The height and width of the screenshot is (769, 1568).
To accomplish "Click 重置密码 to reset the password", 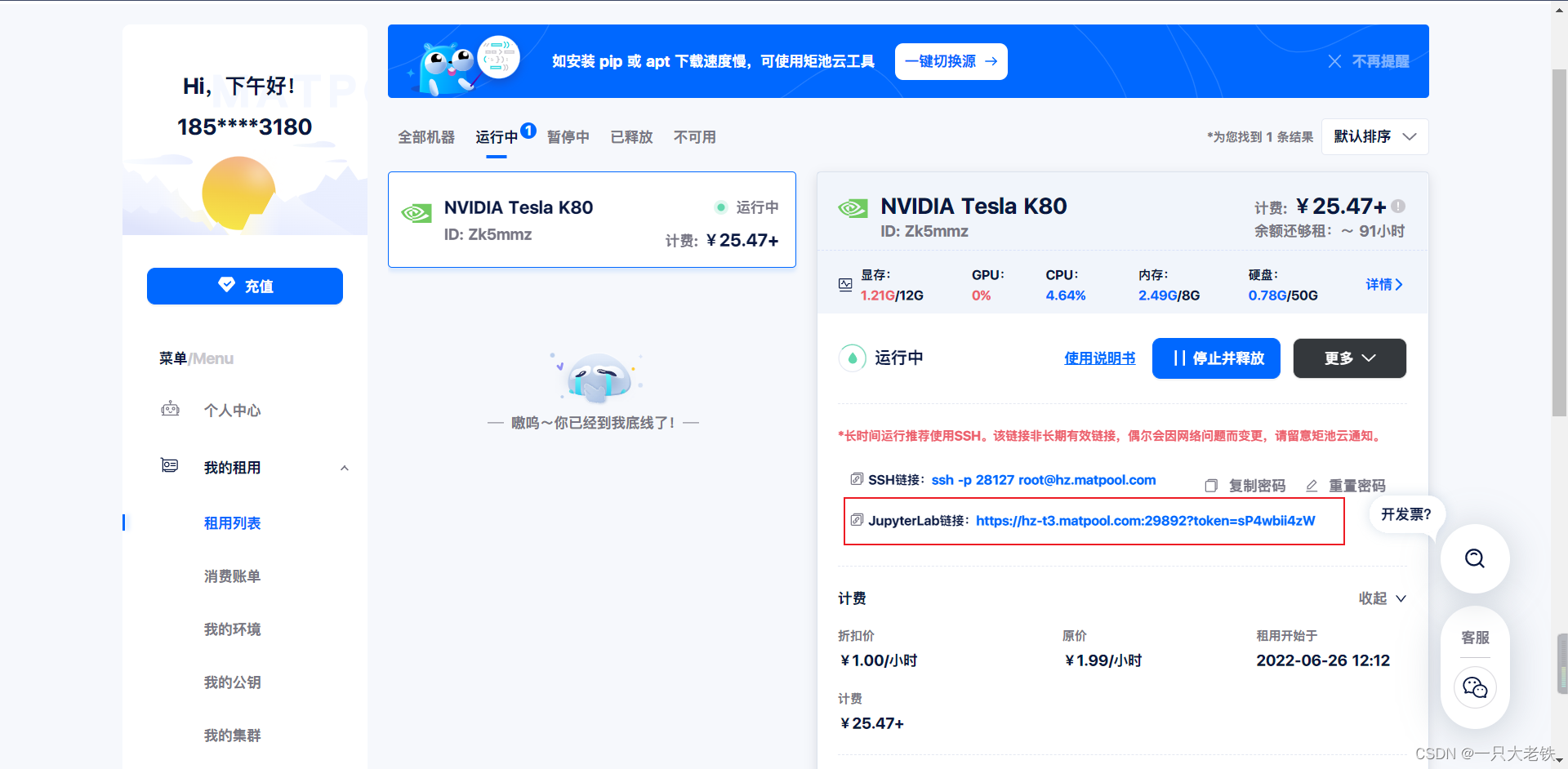I will 1346,486.
